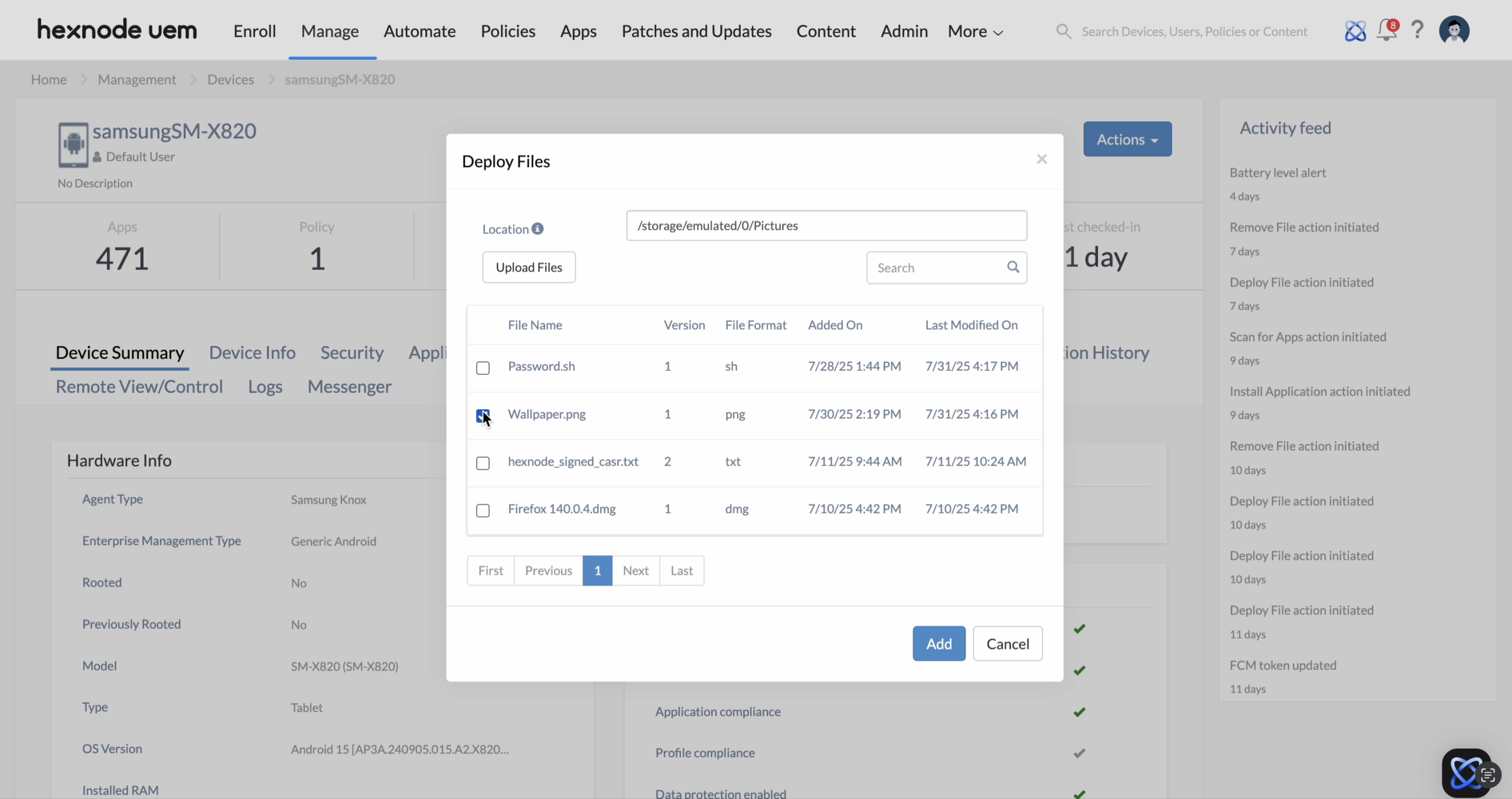Switch to Security tab

pyautogui.click(x=352, y=353)
